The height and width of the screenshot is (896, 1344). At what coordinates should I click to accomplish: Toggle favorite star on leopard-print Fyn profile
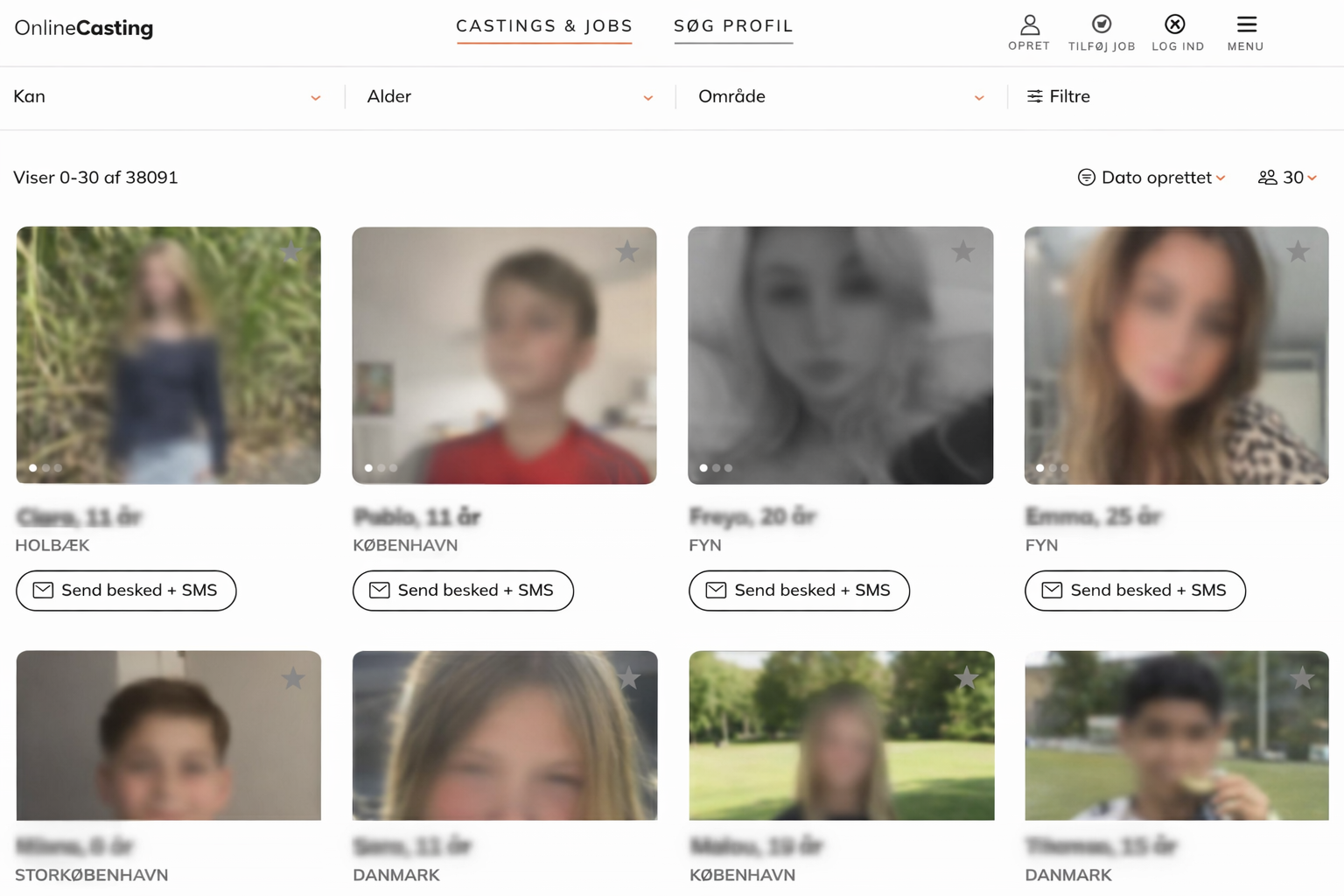pyautogui.click(x=1298, y=252)
